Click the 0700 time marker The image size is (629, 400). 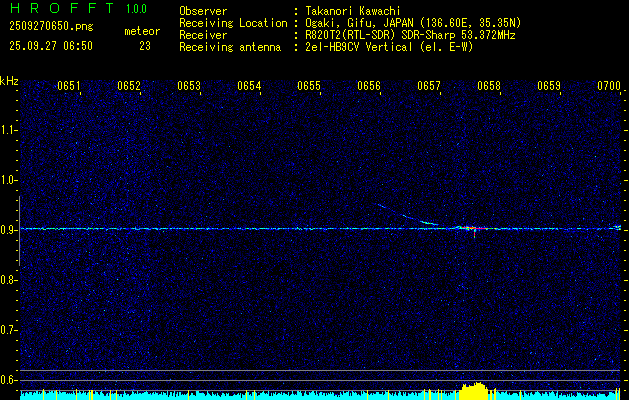(x=609, y=86)
